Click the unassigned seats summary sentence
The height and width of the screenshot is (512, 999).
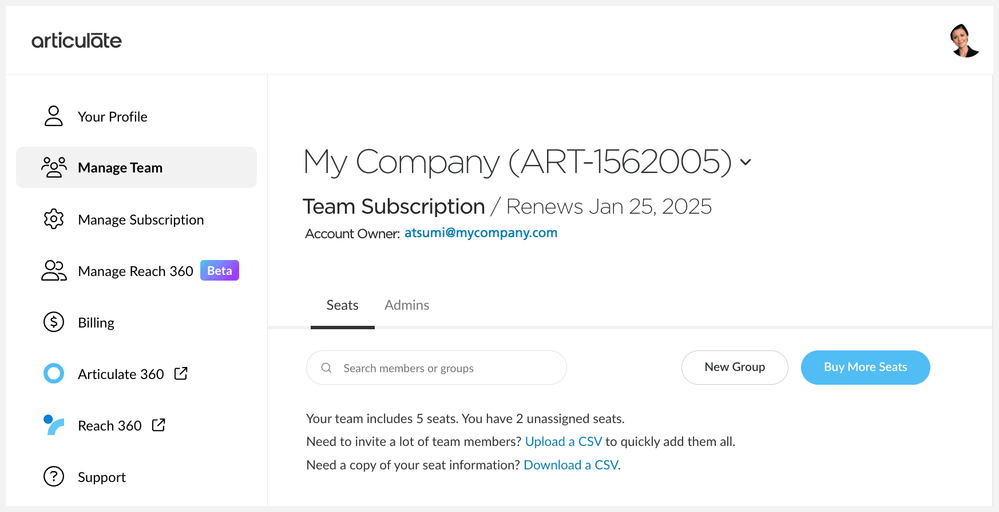point(465,419)
